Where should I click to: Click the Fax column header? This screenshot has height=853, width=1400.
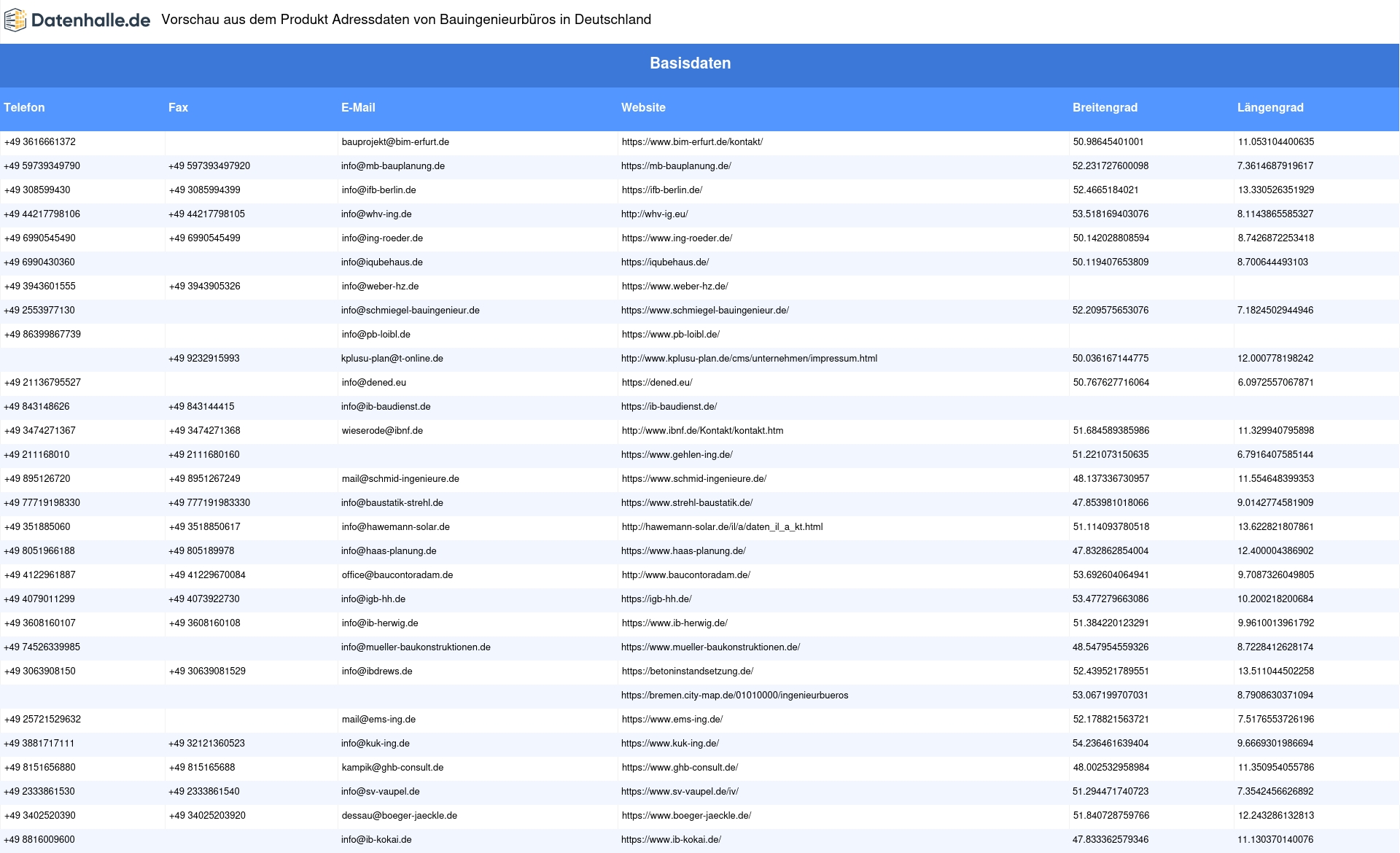point(178,107)
